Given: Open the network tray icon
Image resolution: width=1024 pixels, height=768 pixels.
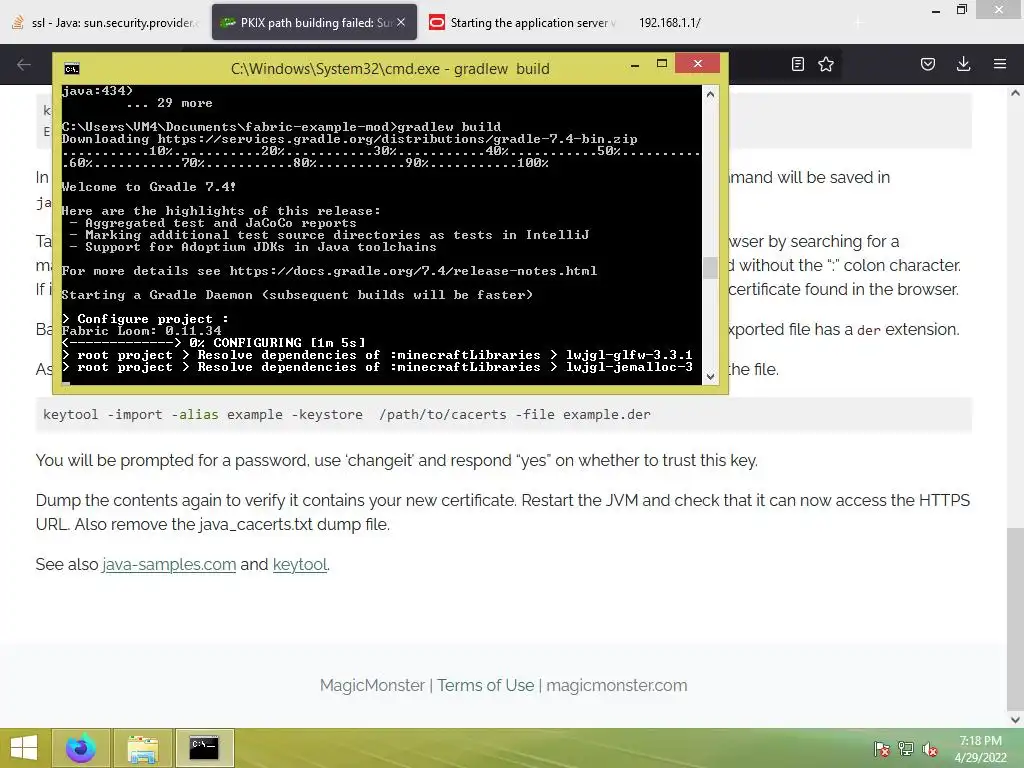Looking at the screenshot, I should point(906,749).
